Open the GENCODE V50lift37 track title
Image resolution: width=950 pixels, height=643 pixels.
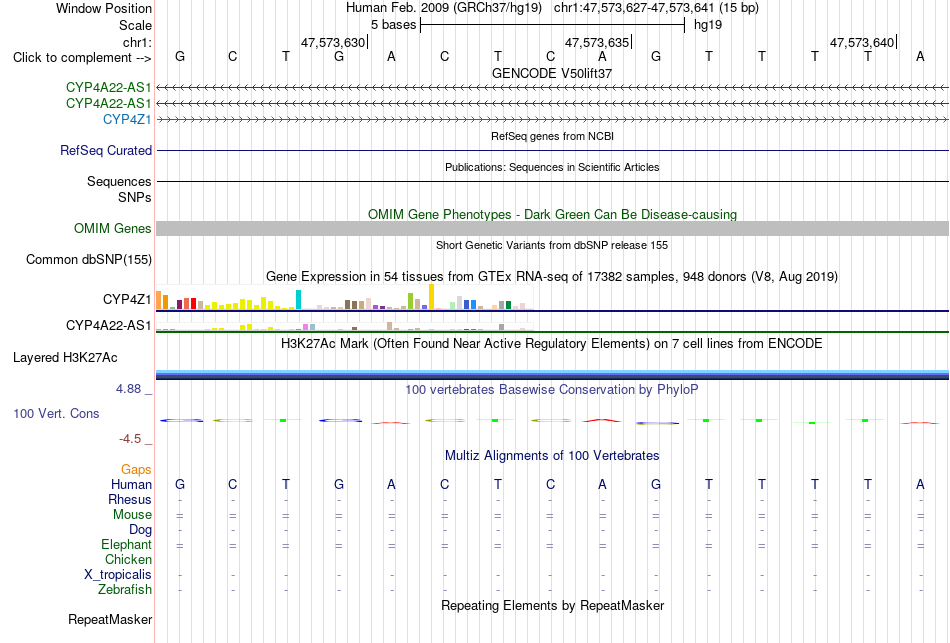(x=552, y=73)
